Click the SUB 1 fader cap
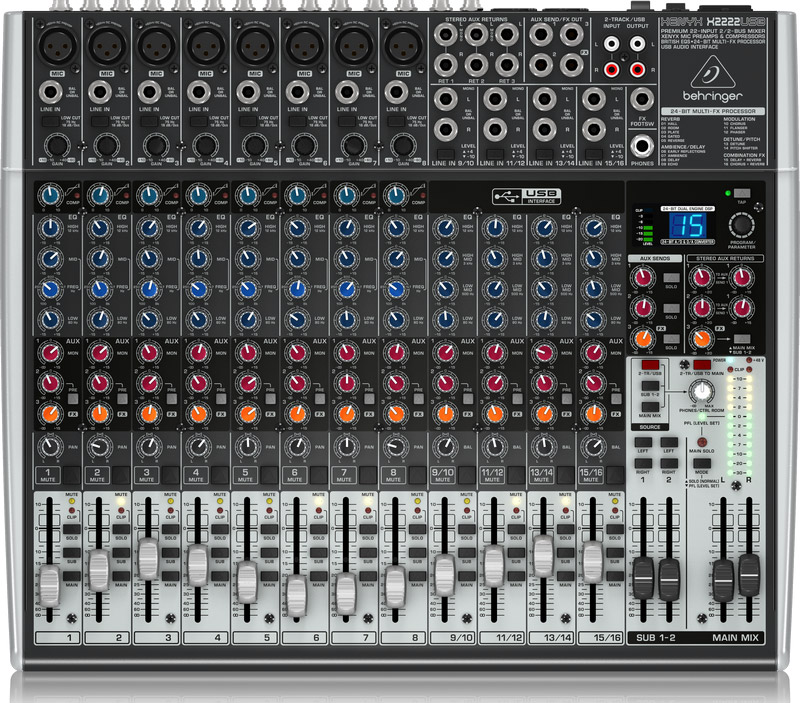Screen dimensions: 800x703 point(643,579)
